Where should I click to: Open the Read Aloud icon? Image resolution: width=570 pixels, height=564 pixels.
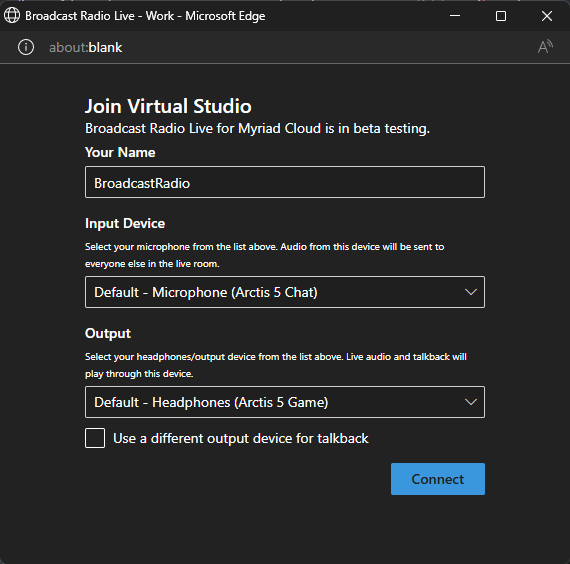point(545,47)
